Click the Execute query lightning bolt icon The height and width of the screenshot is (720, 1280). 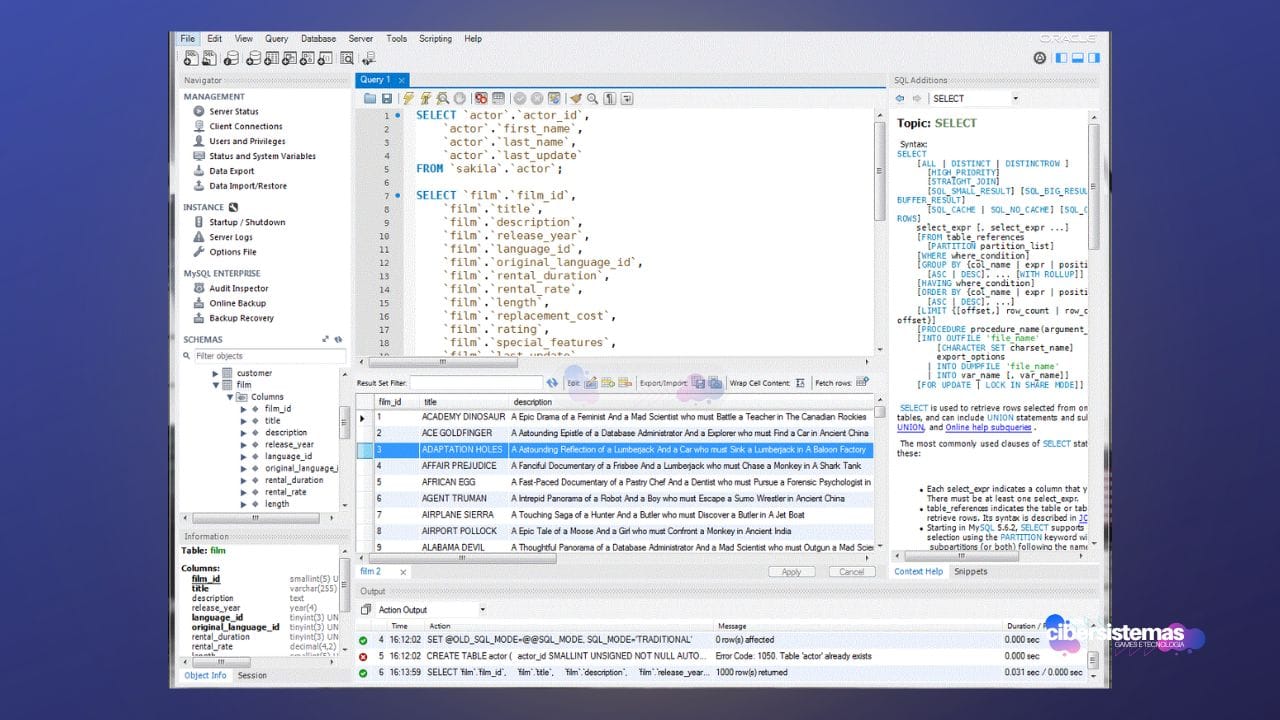point(408,98)
